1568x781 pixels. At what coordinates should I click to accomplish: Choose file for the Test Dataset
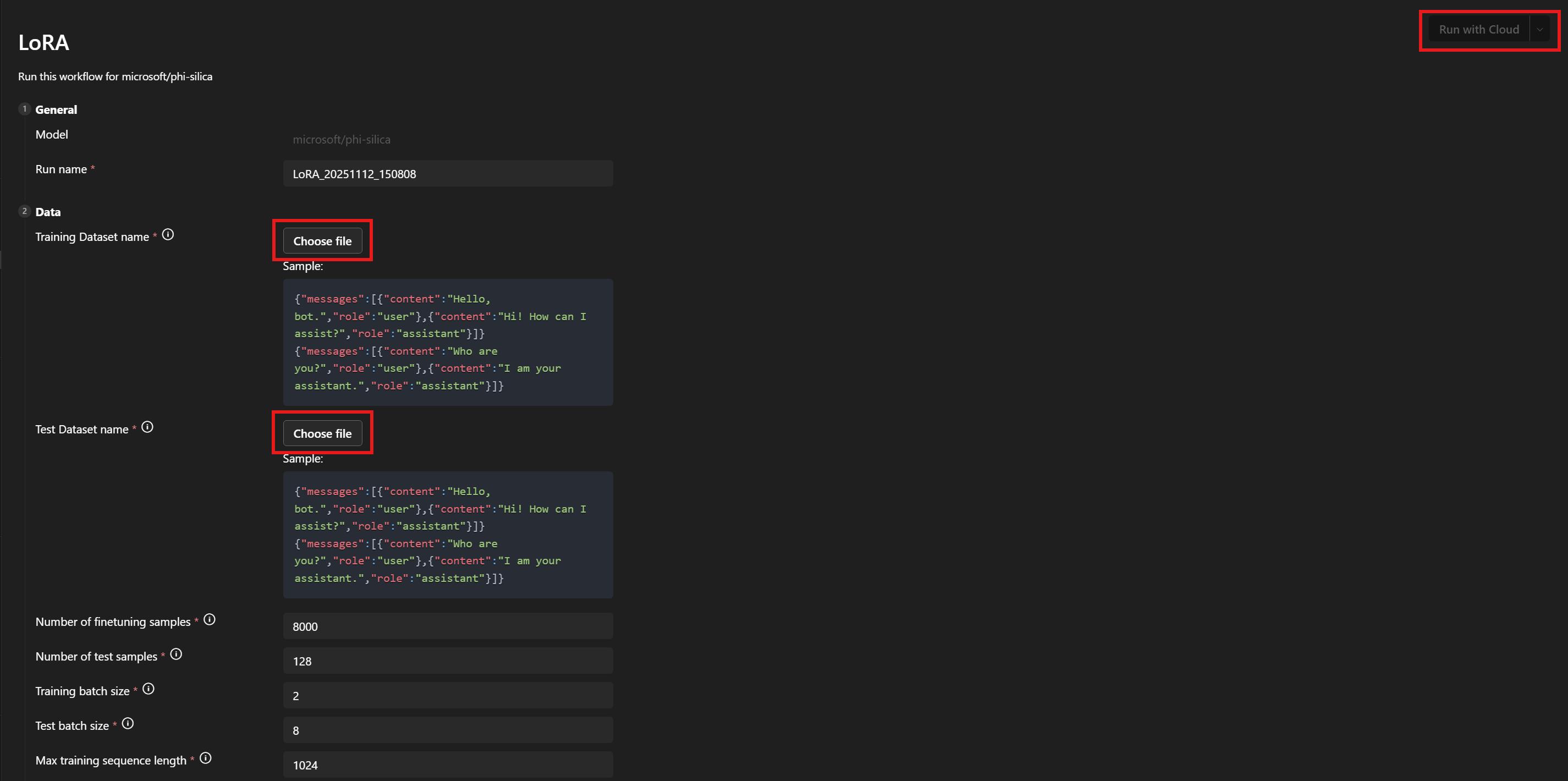pyautogui.click(x=323, y=433)
